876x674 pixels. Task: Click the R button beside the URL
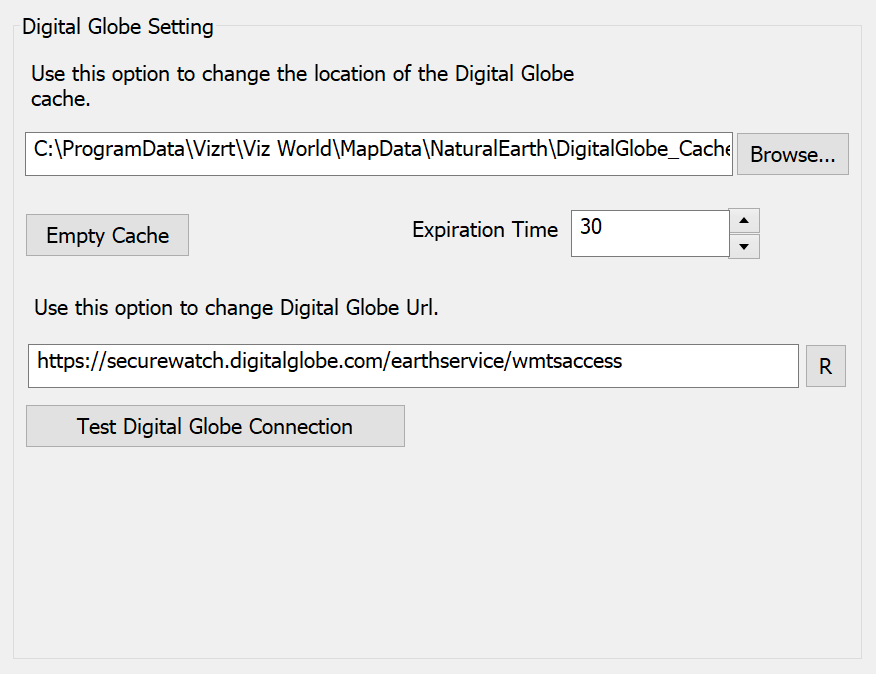coord(825,366)
